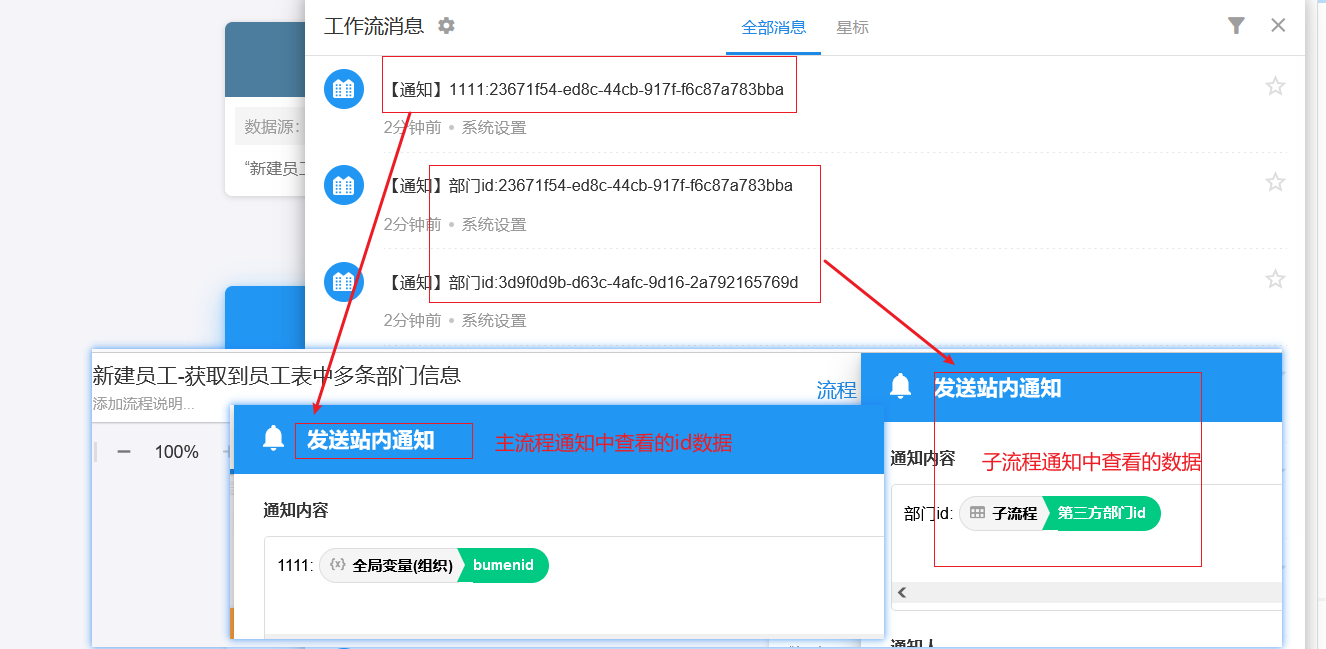Click bell icon in subflow notification header
1326x649 pixels.
coord(901,386)
